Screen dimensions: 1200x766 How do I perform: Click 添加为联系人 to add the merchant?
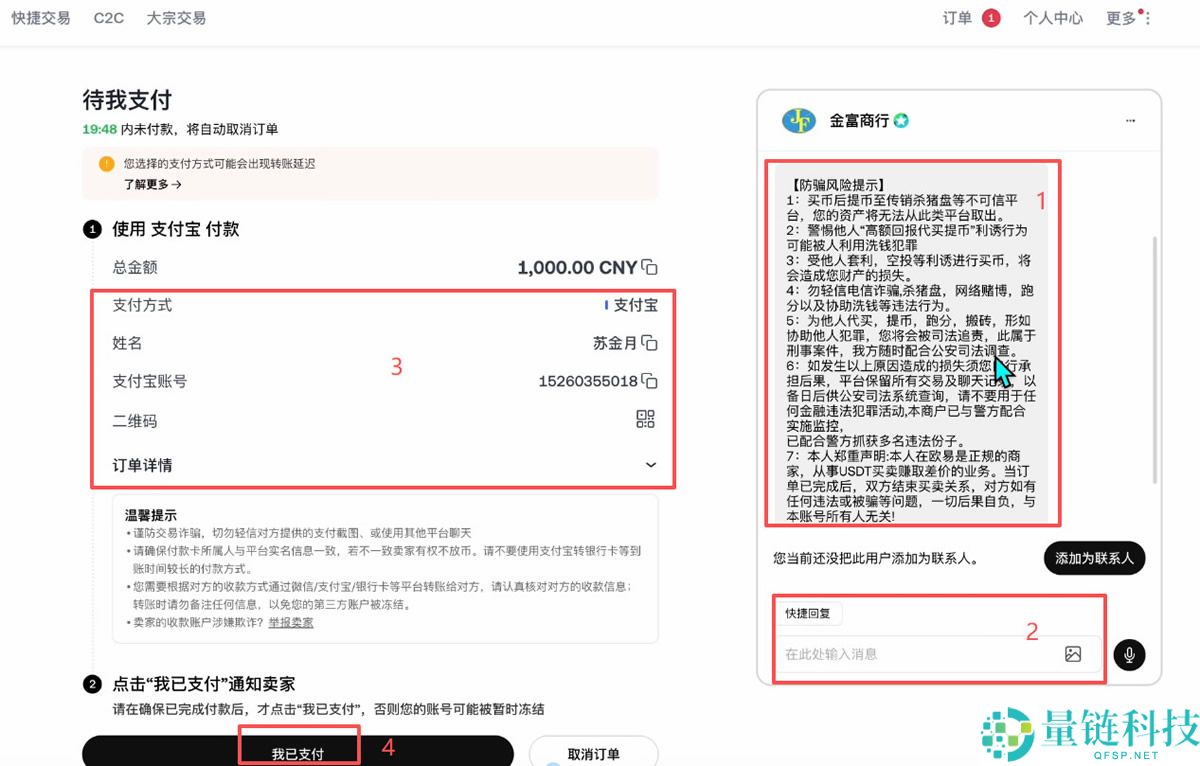(1094, 558)
